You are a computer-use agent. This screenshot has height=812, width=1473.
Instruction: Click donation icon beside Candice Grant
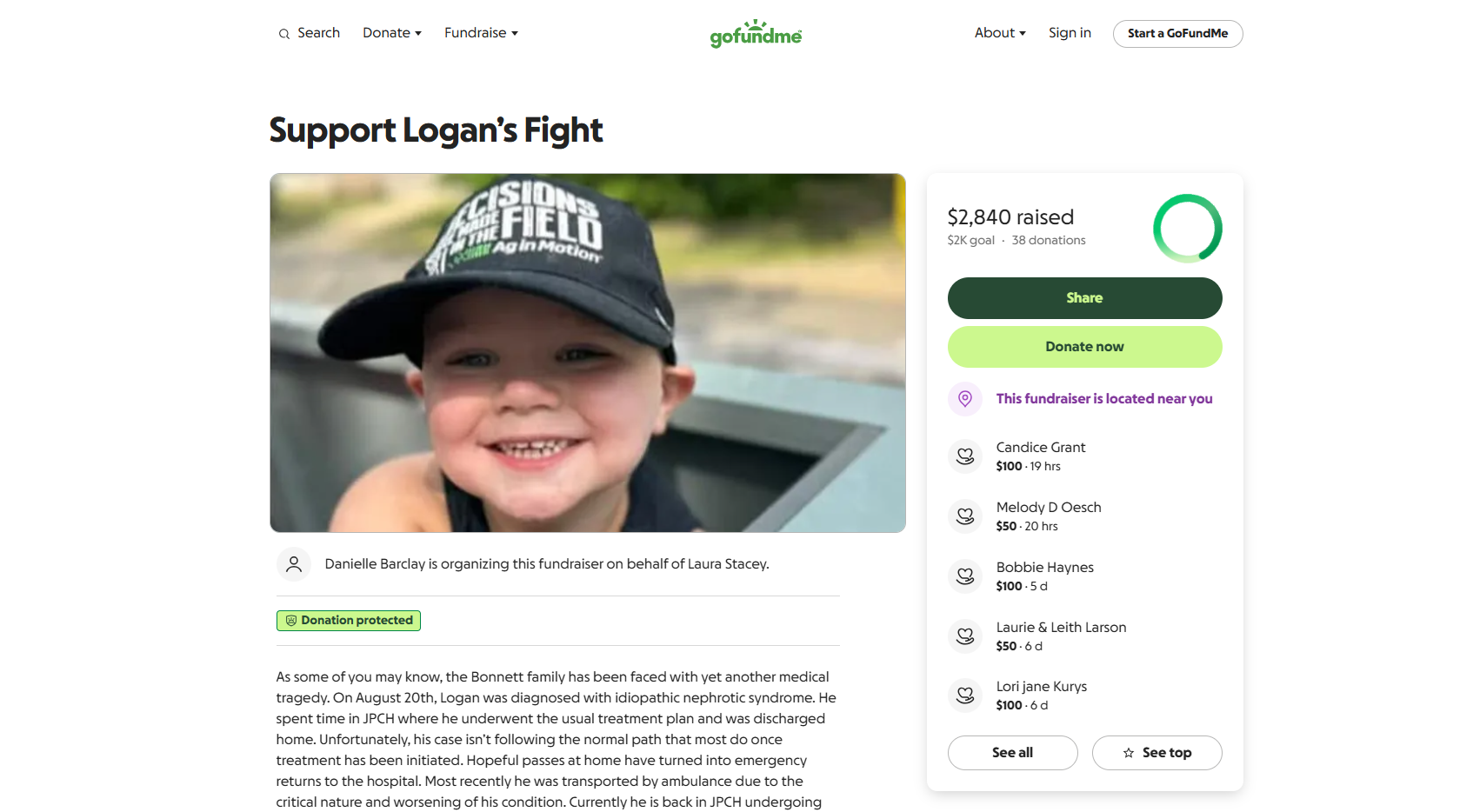click(965, 456)
